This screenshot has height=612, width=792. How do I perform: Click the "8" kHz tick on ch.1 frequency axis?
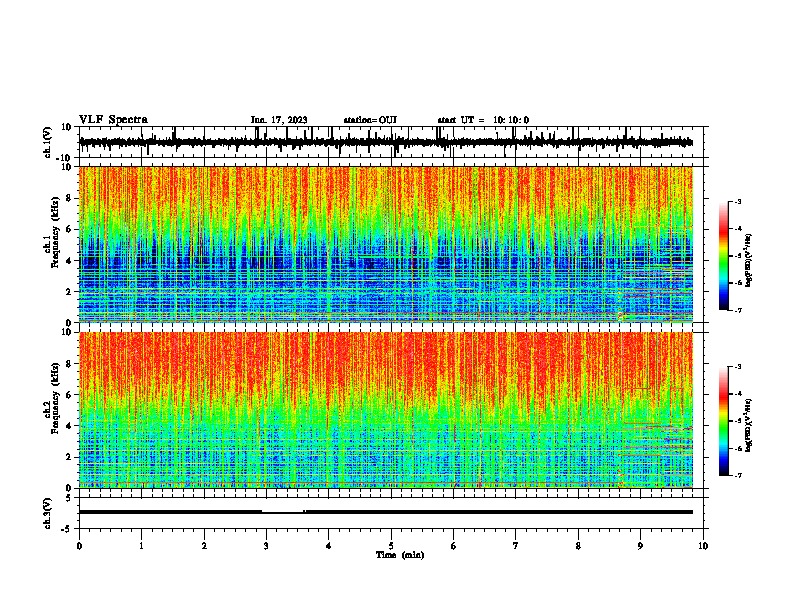(69, 198)
